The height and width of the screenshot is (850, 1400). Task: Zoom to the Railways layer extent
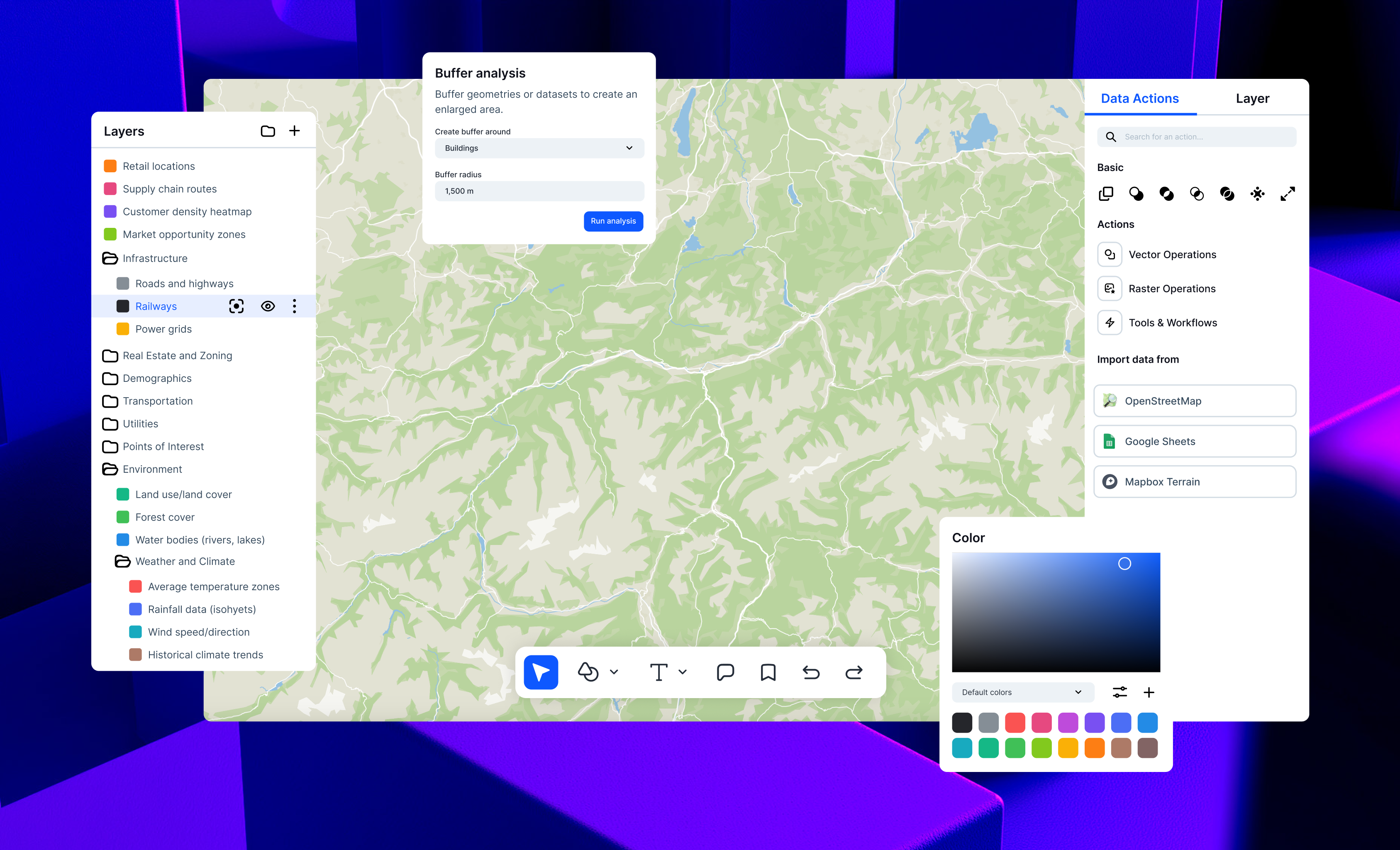click(237, 306)
